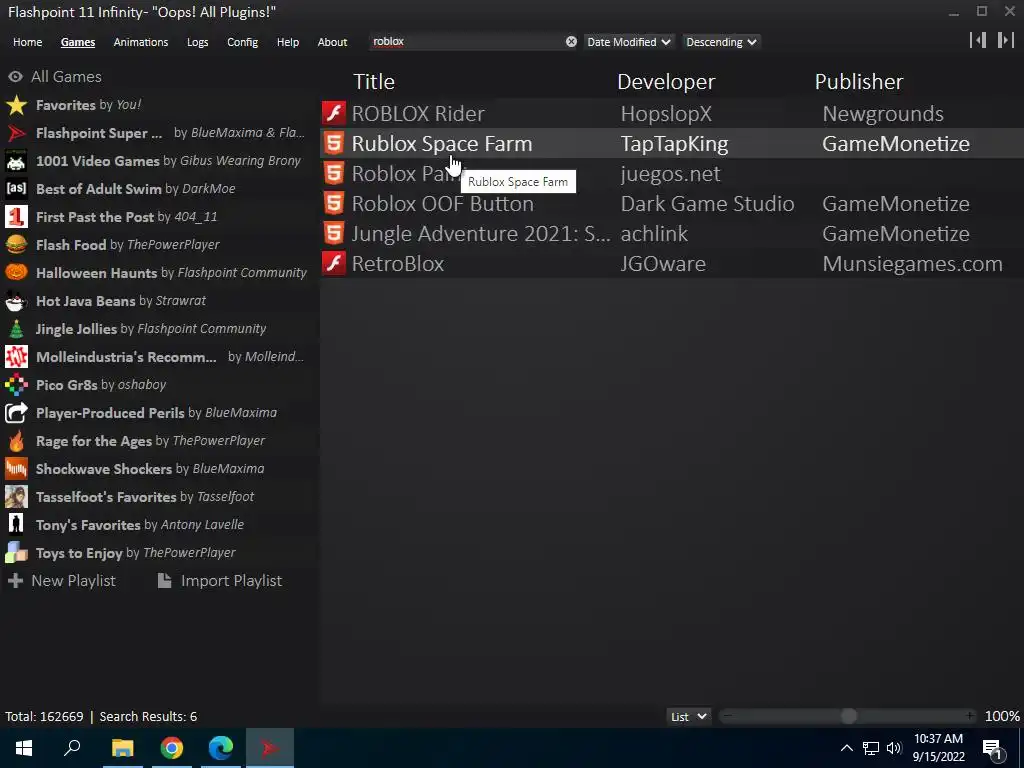Open the Date Modified sort dropdown
Screen dimensions: 1024x768
point(628,42)
